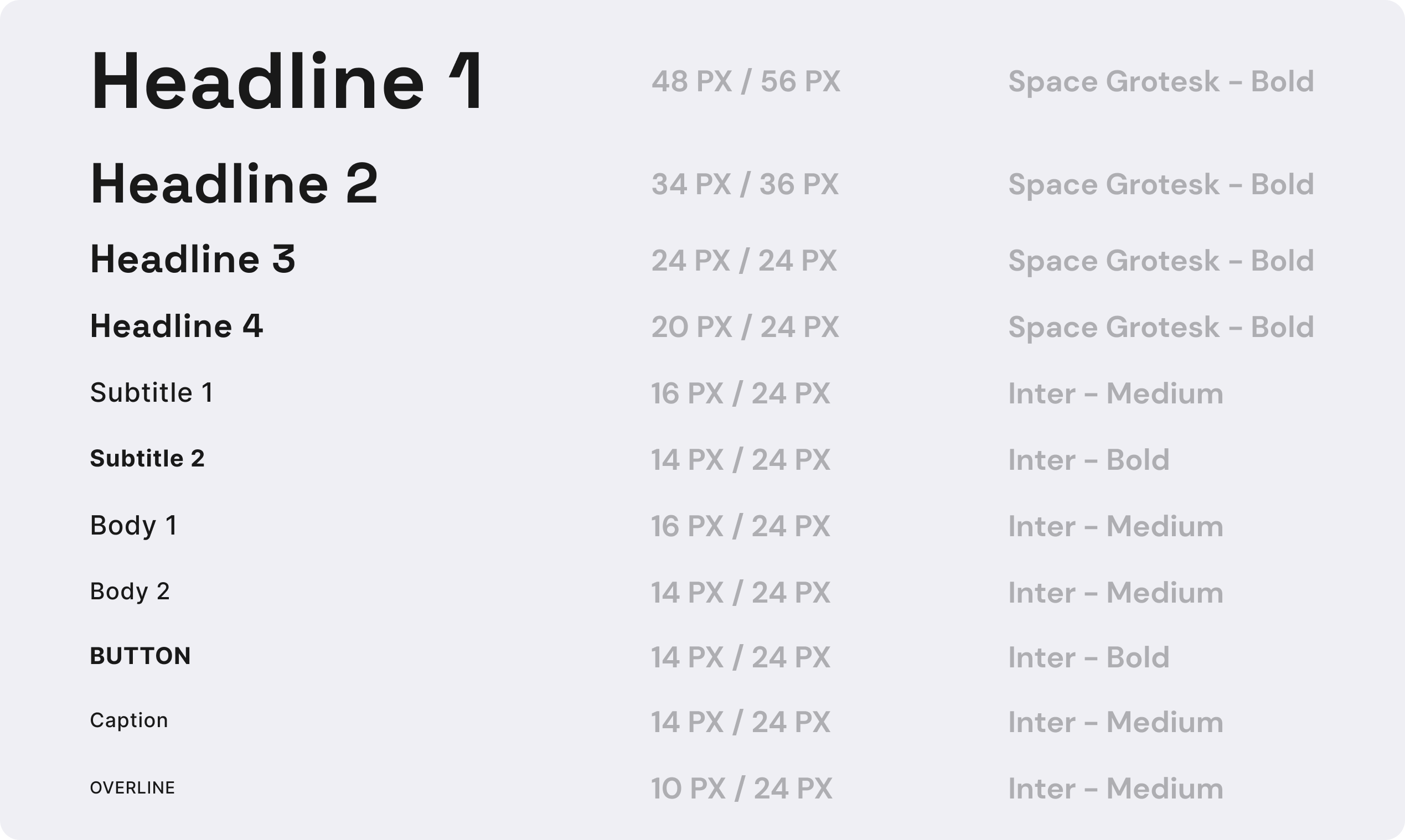Select the Caption style label
Viewport: 1405px width, 840px height.
pyautogui.click(x=129, y=720)
